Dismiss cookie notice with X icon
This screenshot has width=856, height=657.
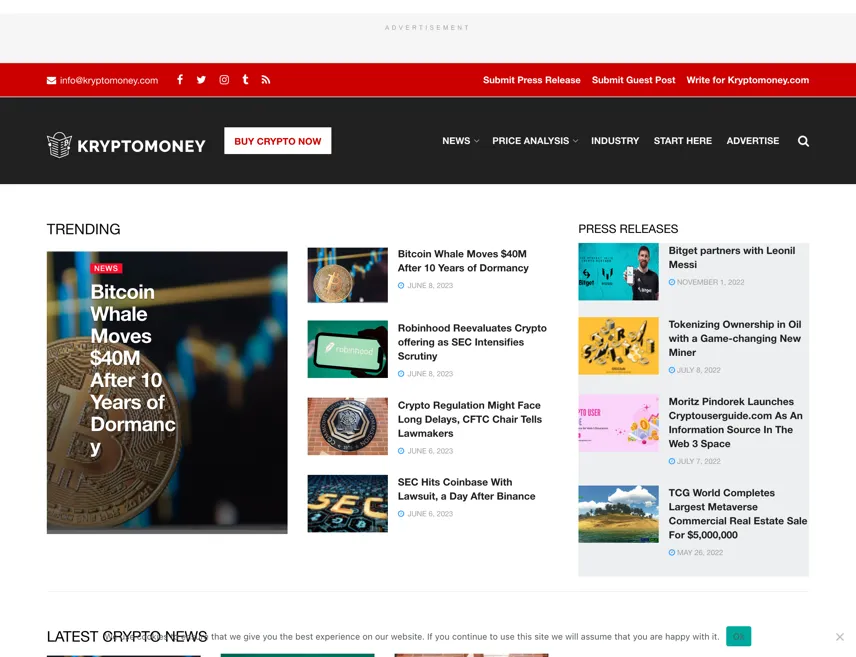tap(840, 637)
